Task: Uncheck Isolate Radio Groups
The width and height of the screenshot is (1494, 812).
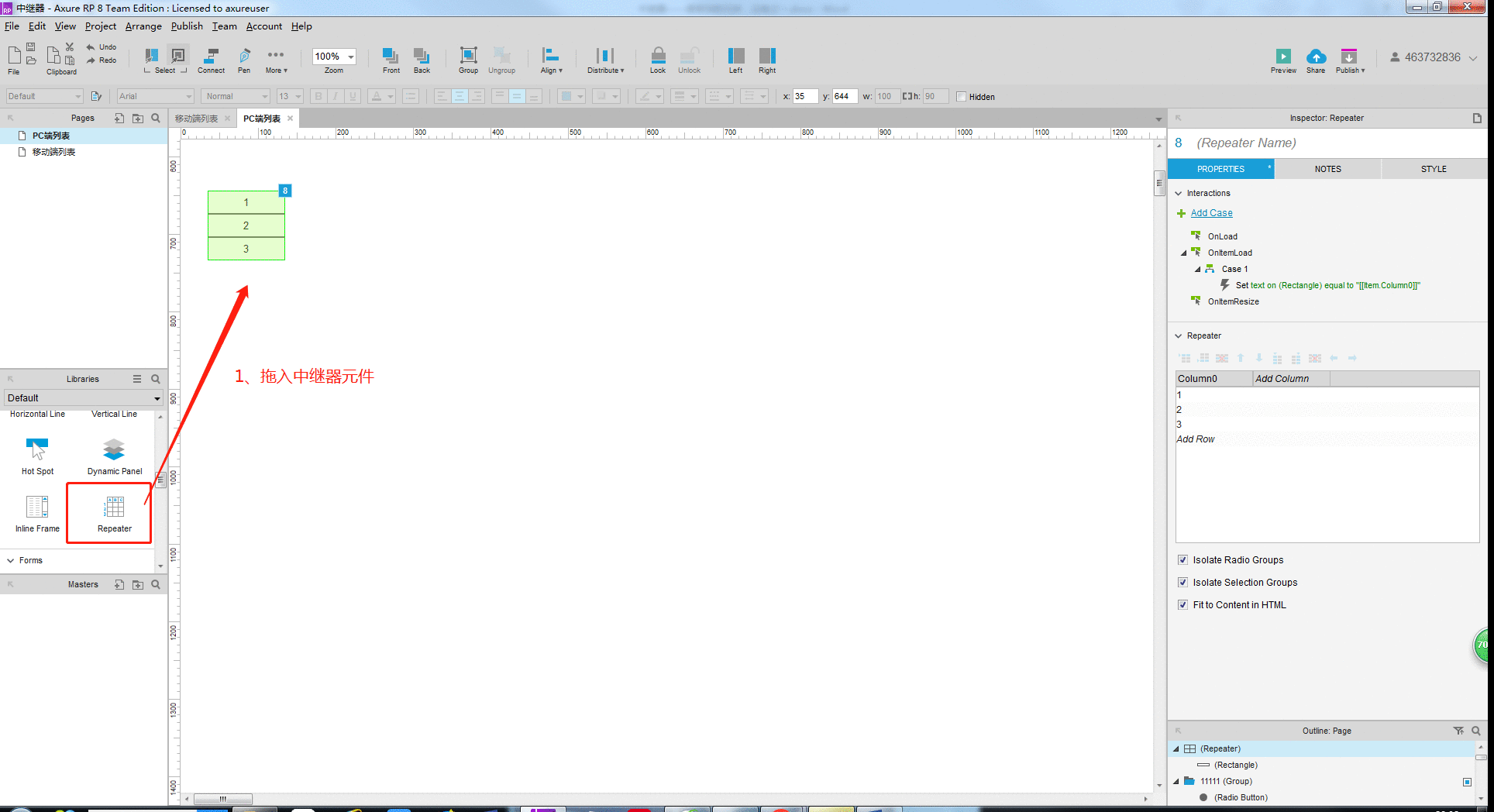Action: [1182, 559]
